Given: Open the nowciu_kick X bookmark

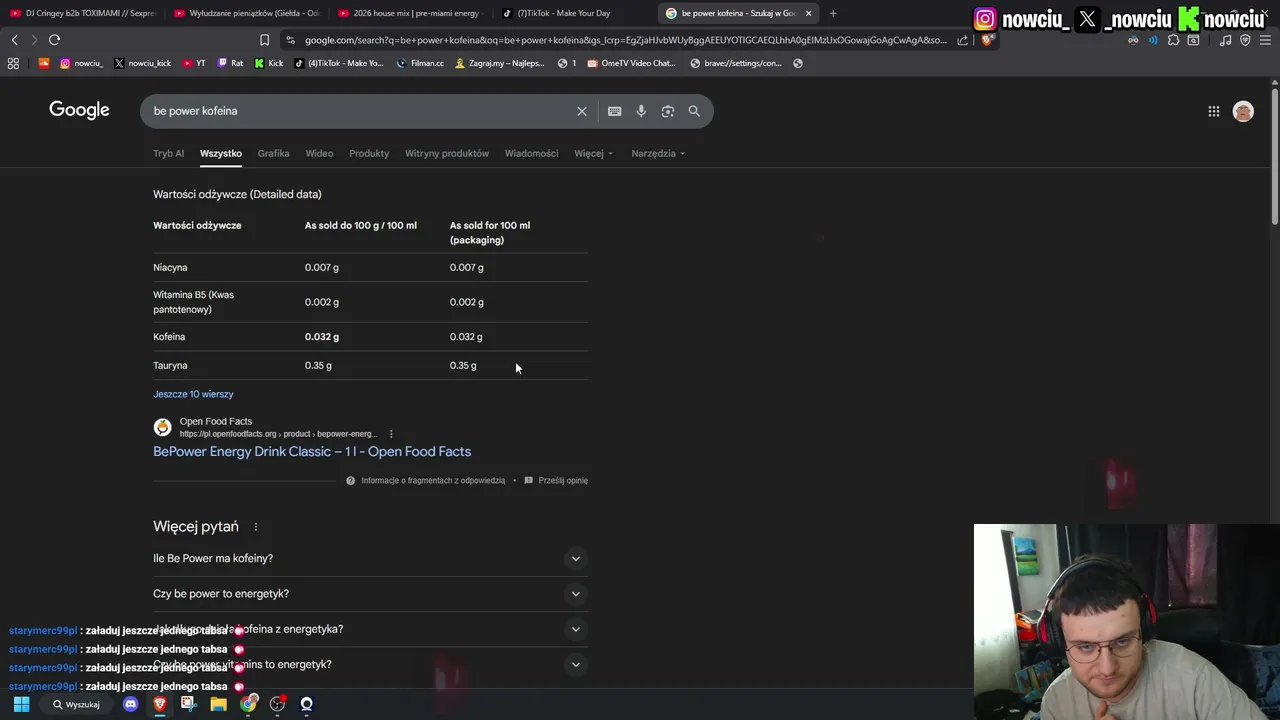Looking at the screenshot, I should coord(142,63).
